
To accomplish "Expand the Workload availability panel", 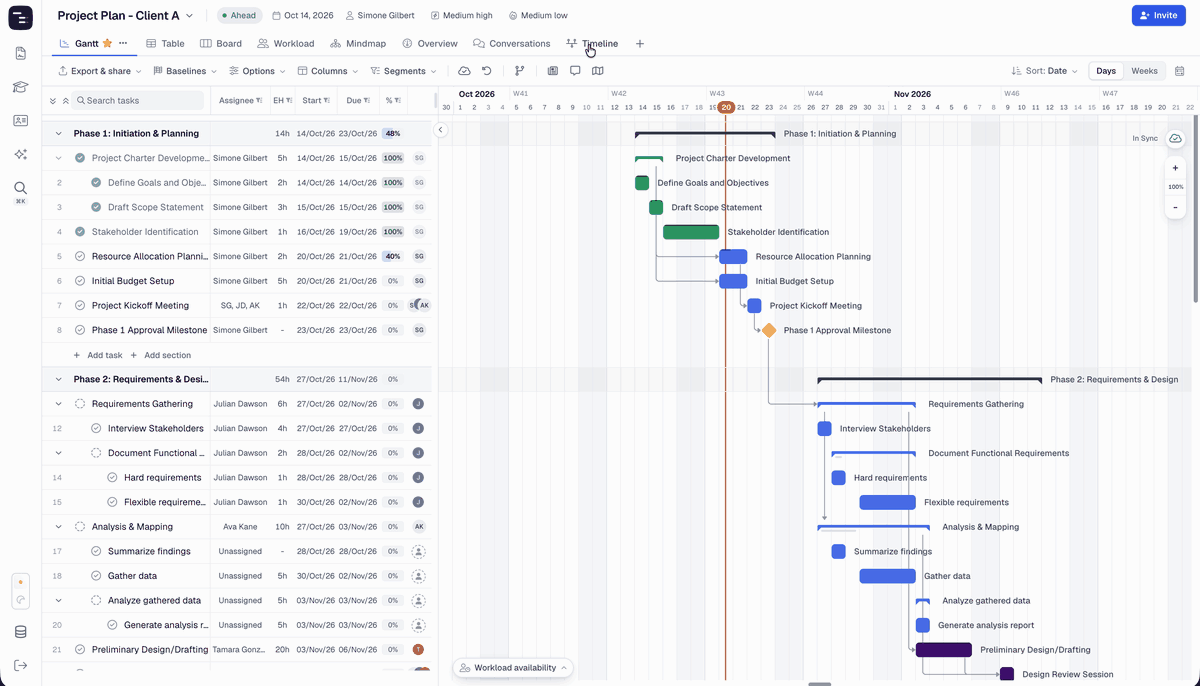I will pos(514,668).
